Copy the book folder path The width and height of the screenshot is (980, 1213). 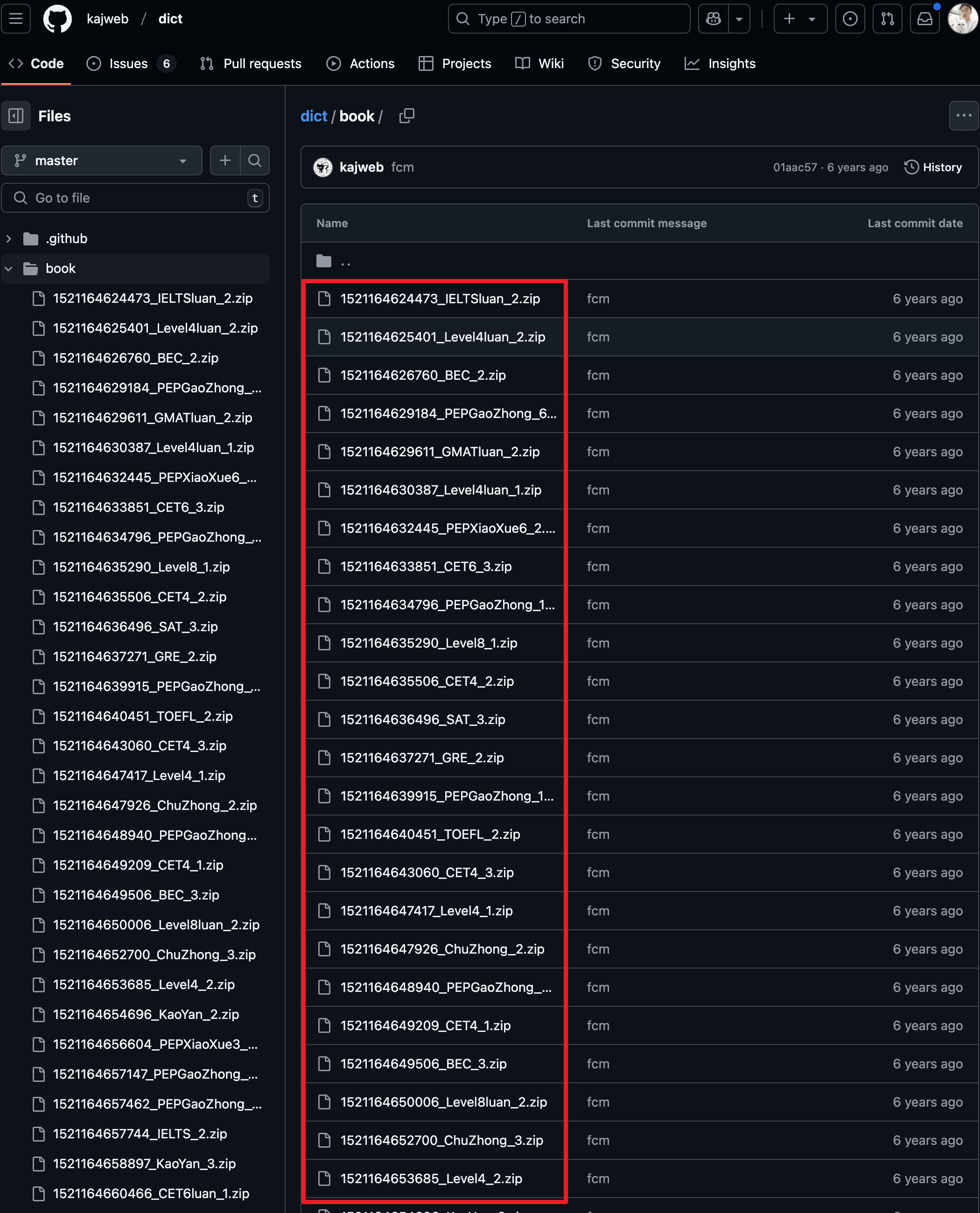pyautogui.click(x=406, y=116)
